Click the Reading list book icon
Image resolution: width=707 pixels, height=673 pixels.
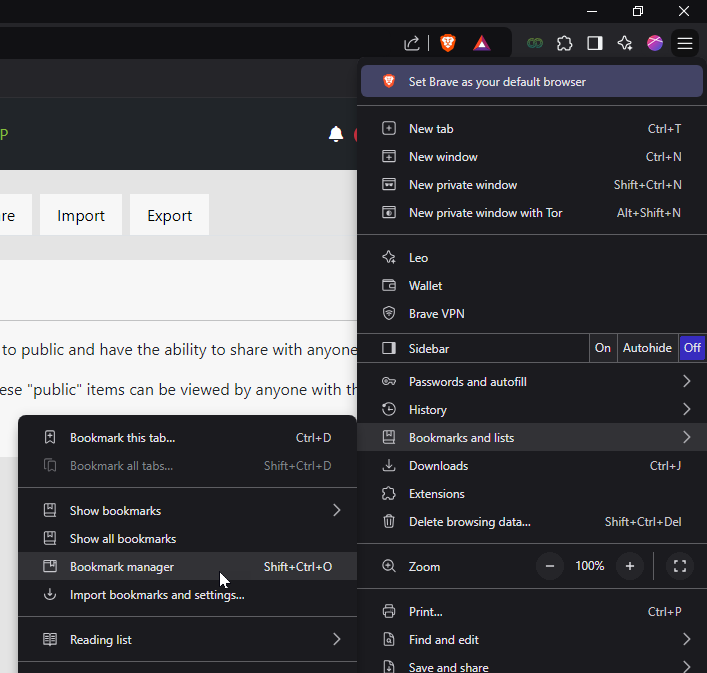point(50,640)
